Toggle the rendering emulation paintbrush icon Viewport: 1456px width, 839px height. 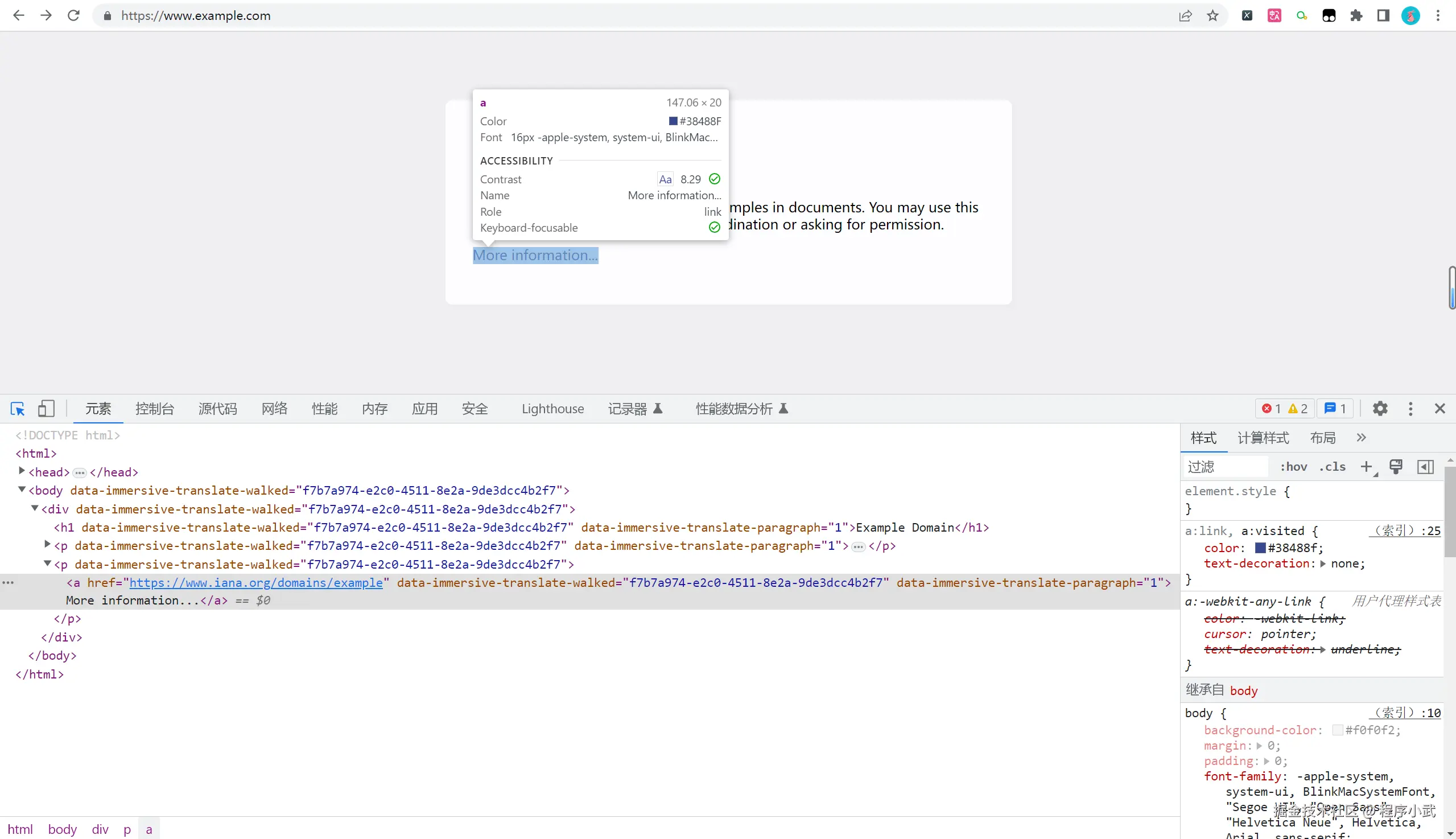coord(1396,467)
